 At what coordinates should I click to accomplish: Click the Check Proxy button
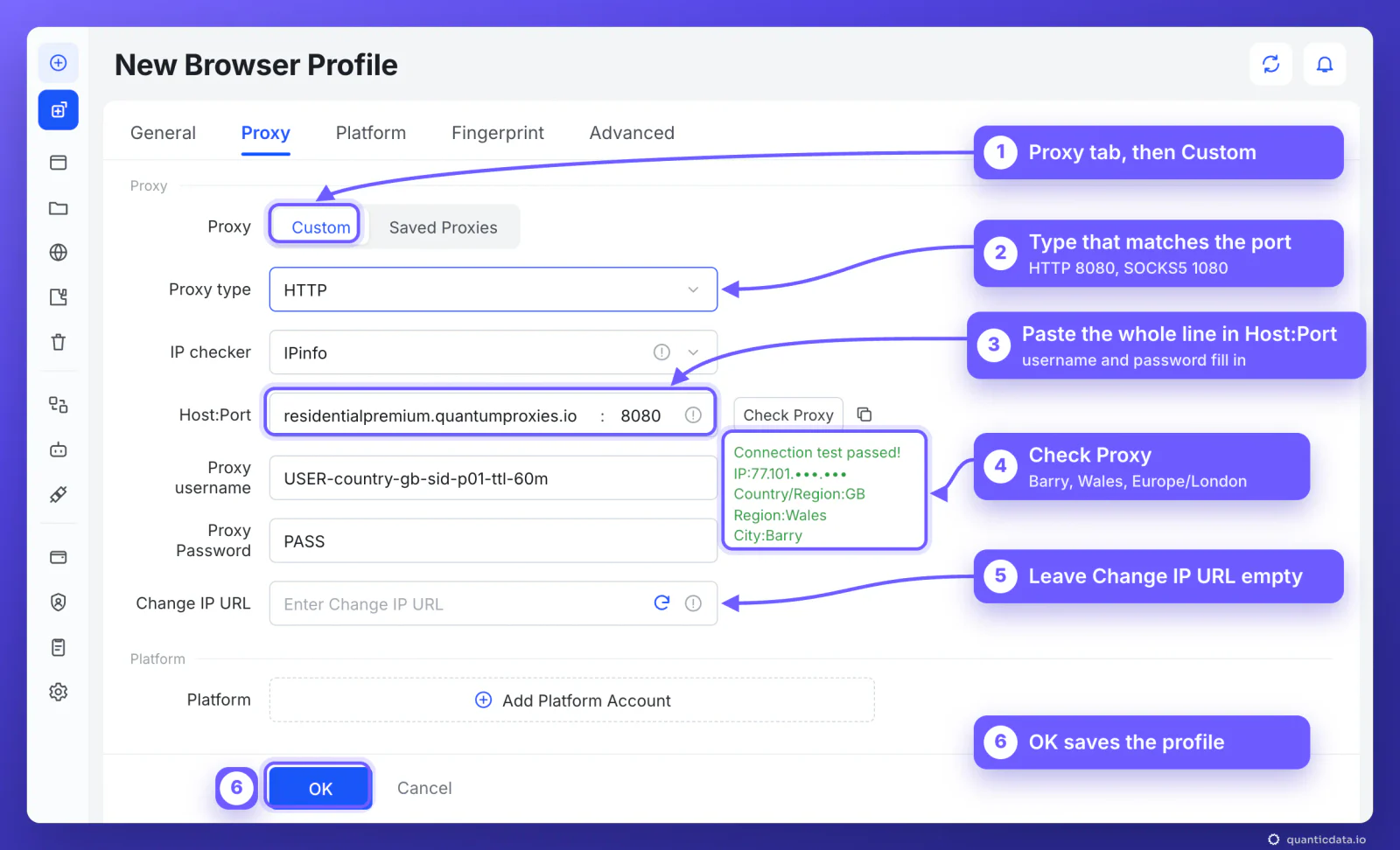(x=788, y=415)
